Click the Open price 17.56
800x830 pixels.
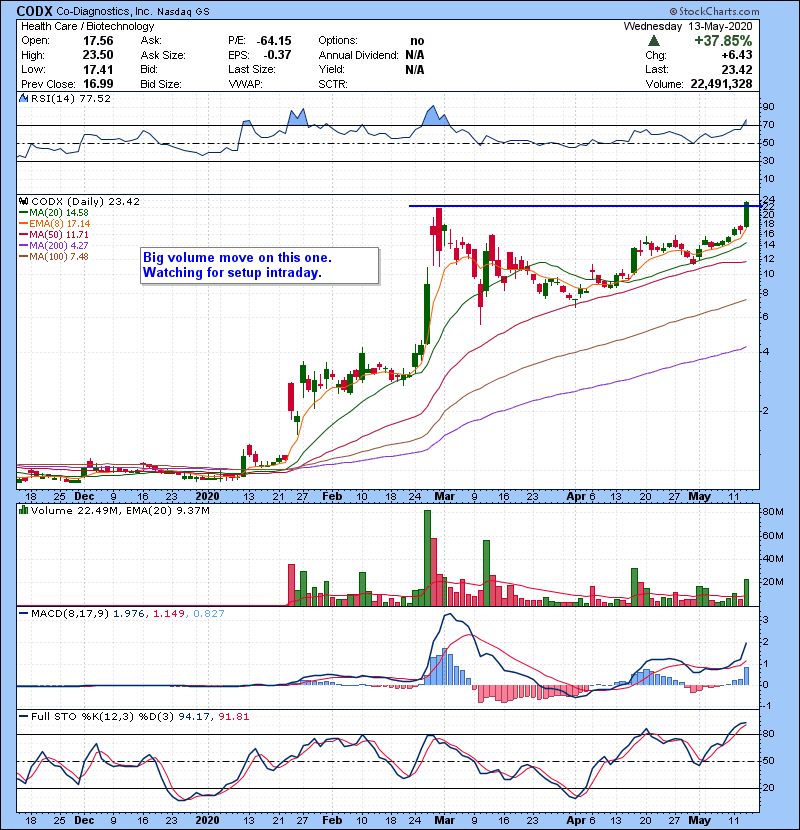tap(98, 41)
